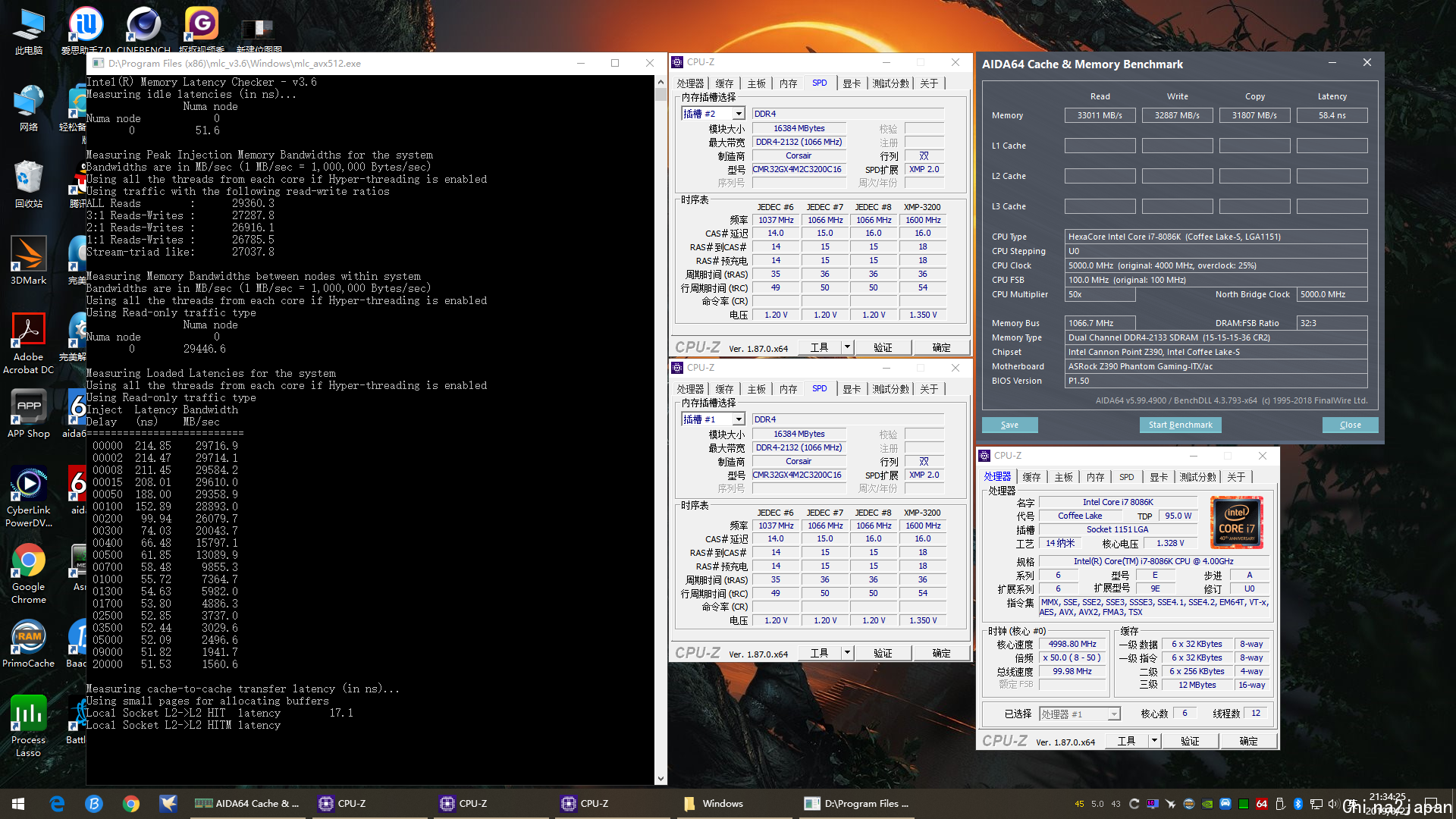Select 测试分数 tab in bottom-right CPU-Z window
Screen dimensions: 1456x819
coord(1197,477)
